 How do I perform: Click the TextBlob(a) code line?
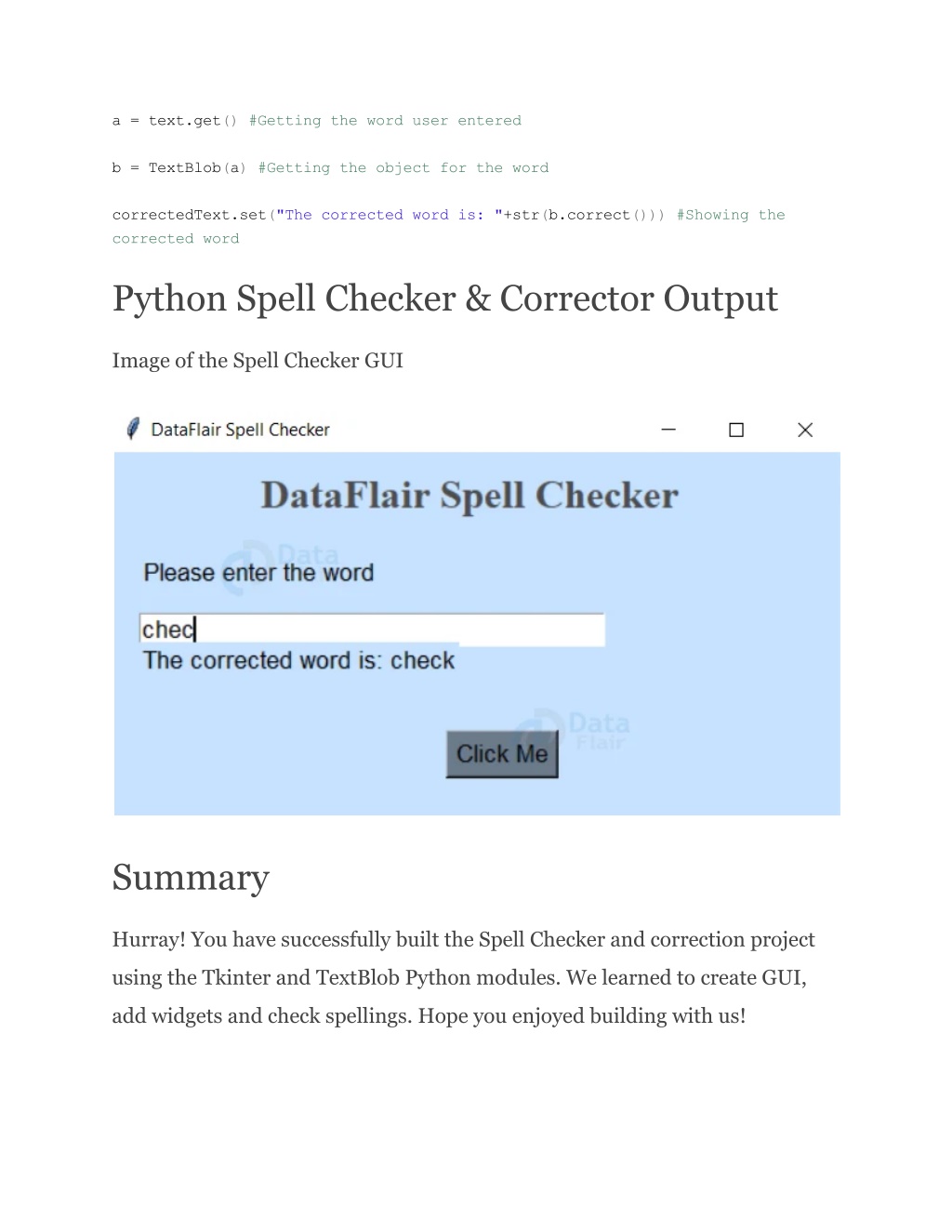[330, 168]
